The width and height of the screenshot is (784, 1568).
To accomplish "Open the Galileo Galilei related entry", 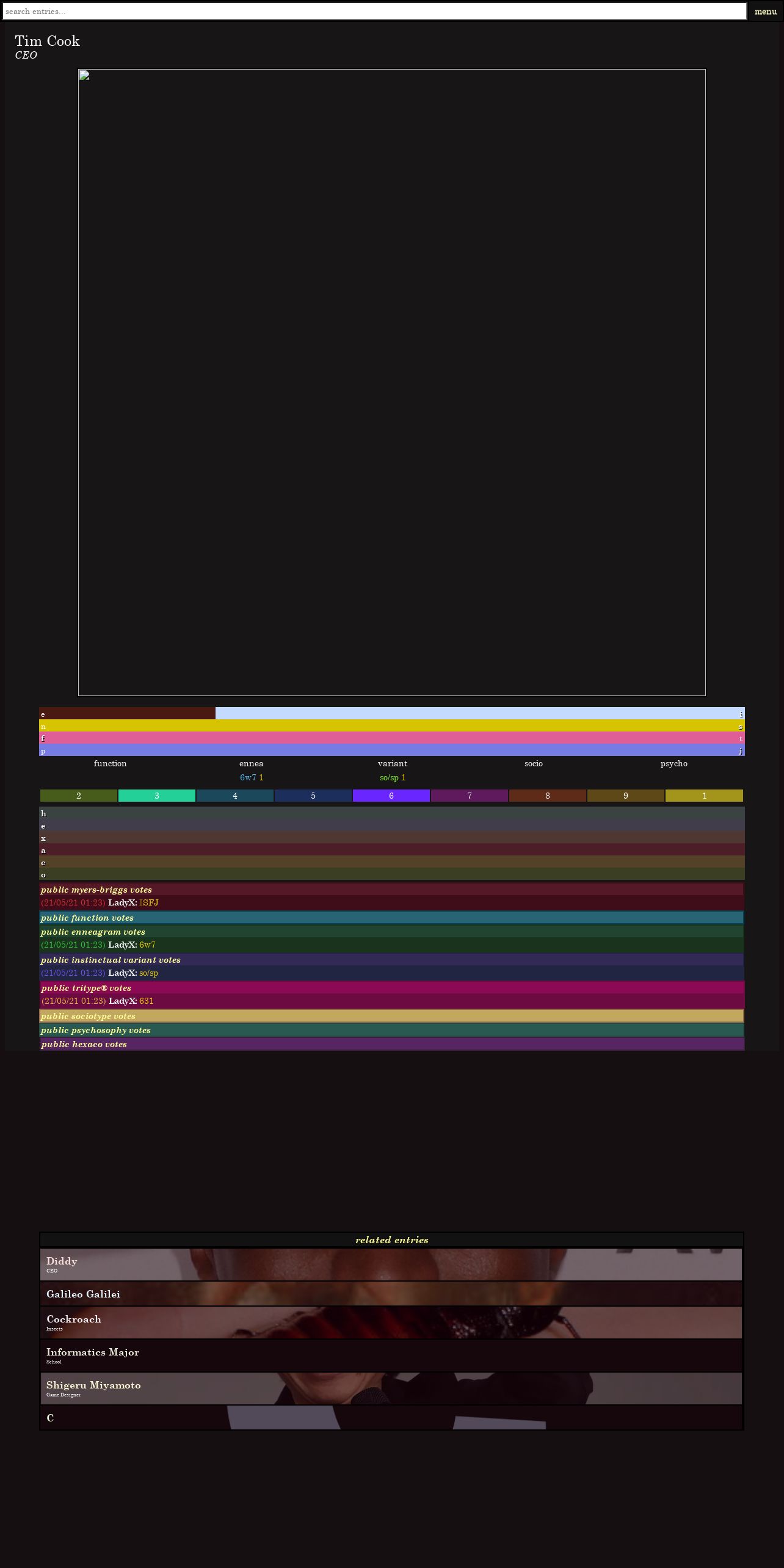I will point(391,1294).
